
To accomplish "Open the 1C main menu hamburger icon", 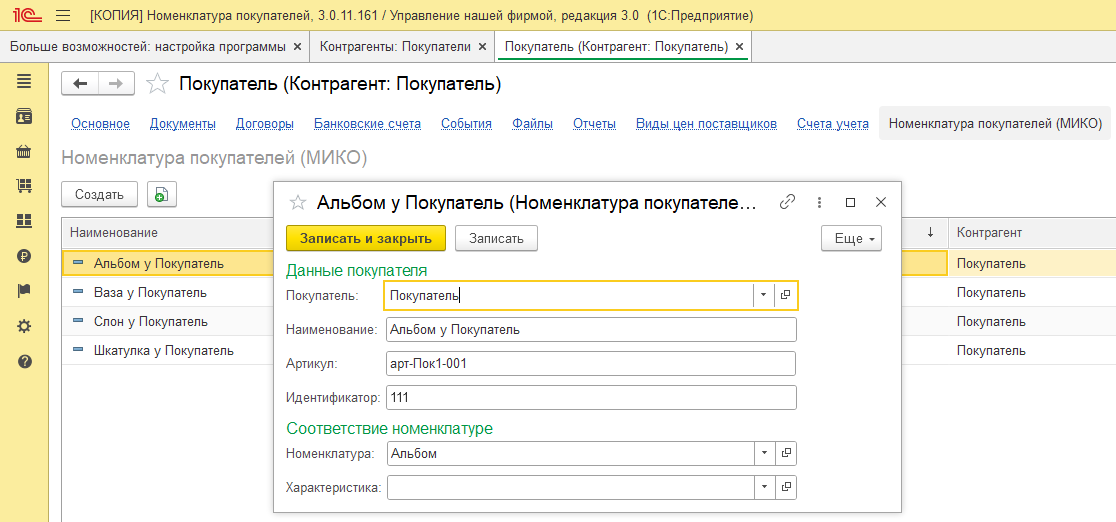I will (x=63, y=15).
